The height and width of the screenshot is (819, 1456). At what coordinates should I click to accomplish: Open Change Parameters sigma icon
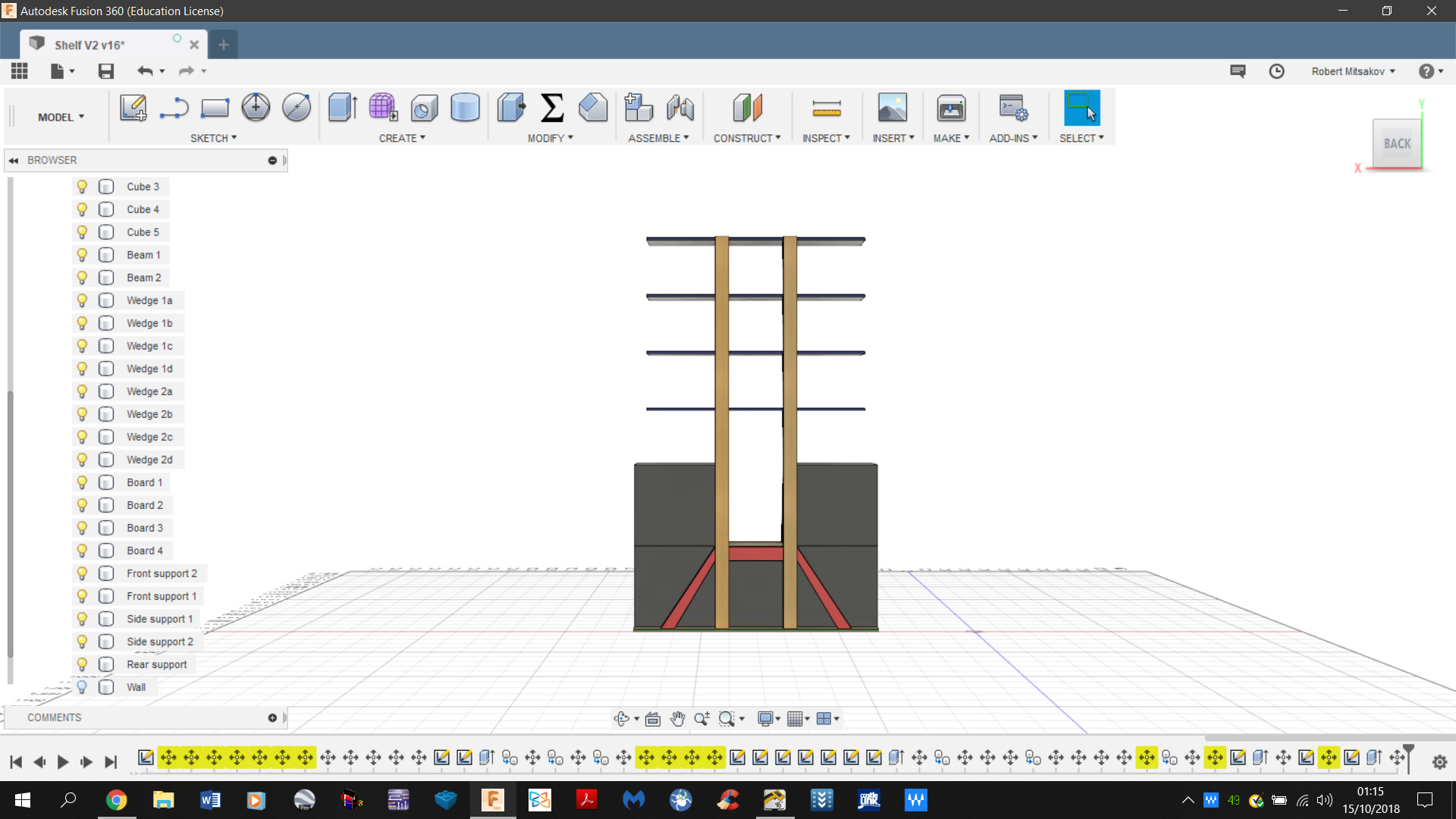click(552, 108)
